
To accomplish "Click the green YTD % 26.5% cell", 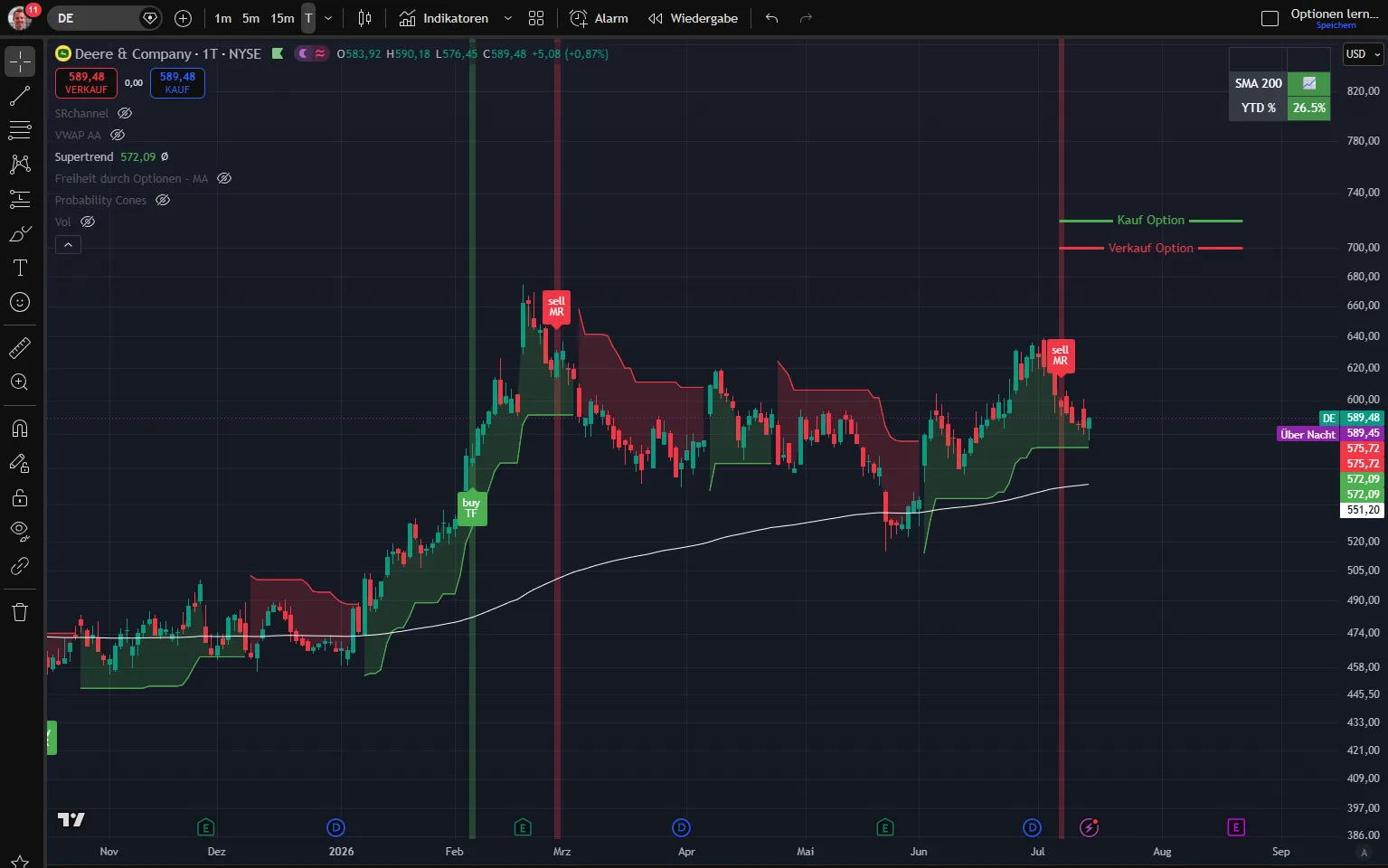I will tap(1309, 108).
